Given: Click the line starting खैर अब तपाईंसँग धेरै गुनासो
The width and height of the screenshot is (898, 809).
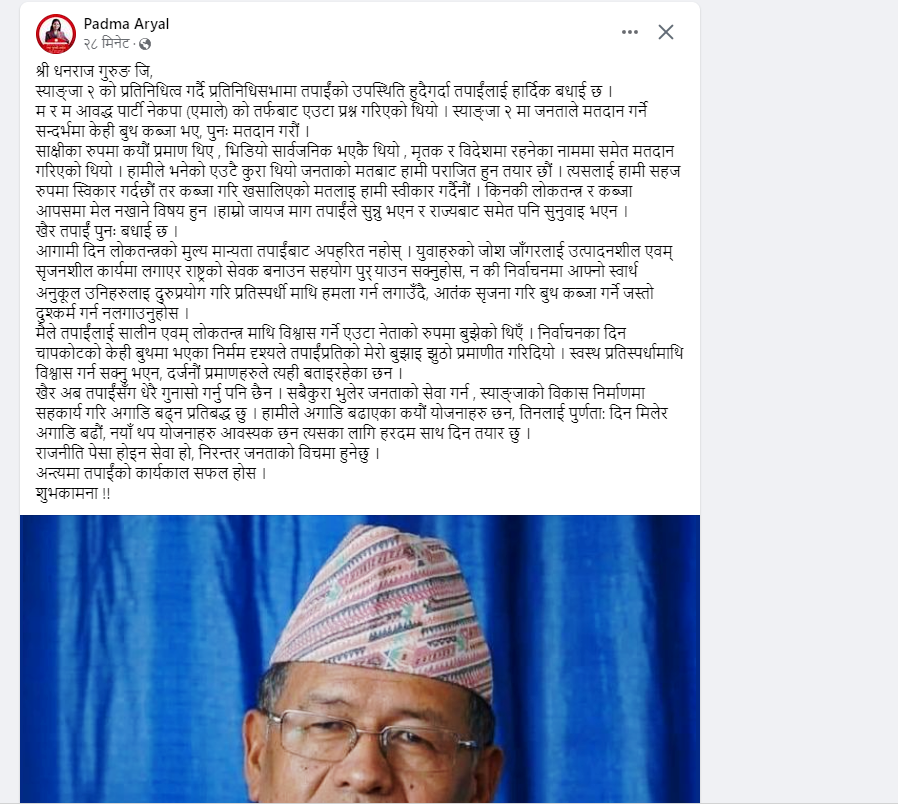Looking at the screenshot, I should point(341,393).
